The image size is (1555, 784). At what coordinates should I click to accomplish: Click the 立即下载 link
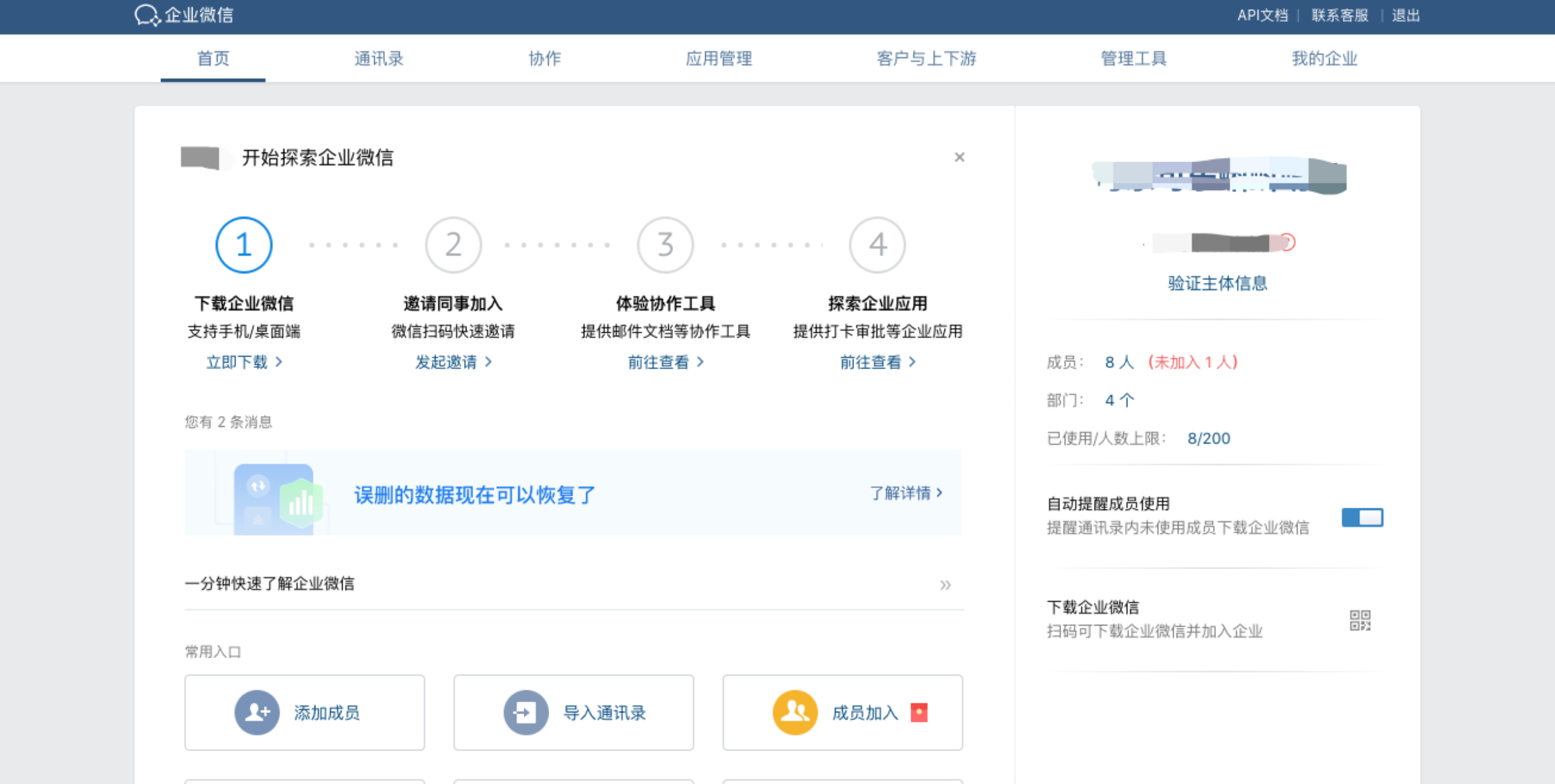[244, 362]
